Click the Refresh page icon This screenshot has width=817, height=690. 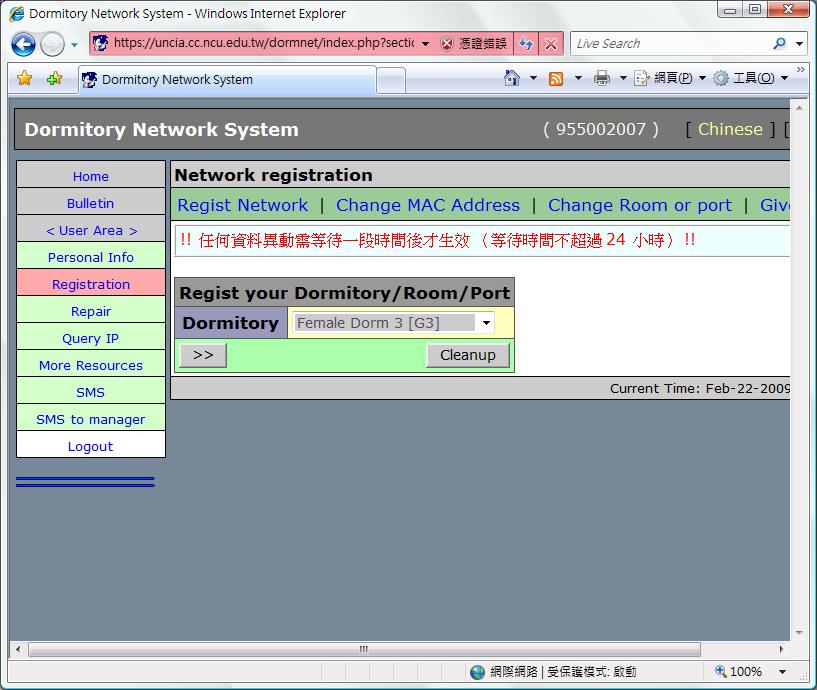coord(526,44)
